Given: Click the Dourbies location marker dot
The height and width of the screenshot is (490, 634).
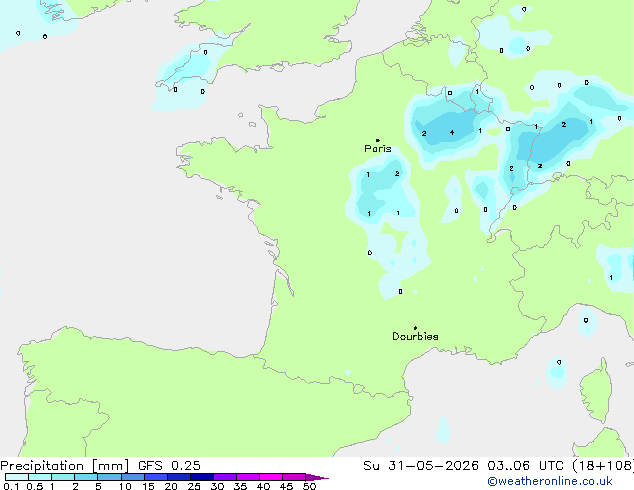Looking at the screenshot, I should point(415,328).
